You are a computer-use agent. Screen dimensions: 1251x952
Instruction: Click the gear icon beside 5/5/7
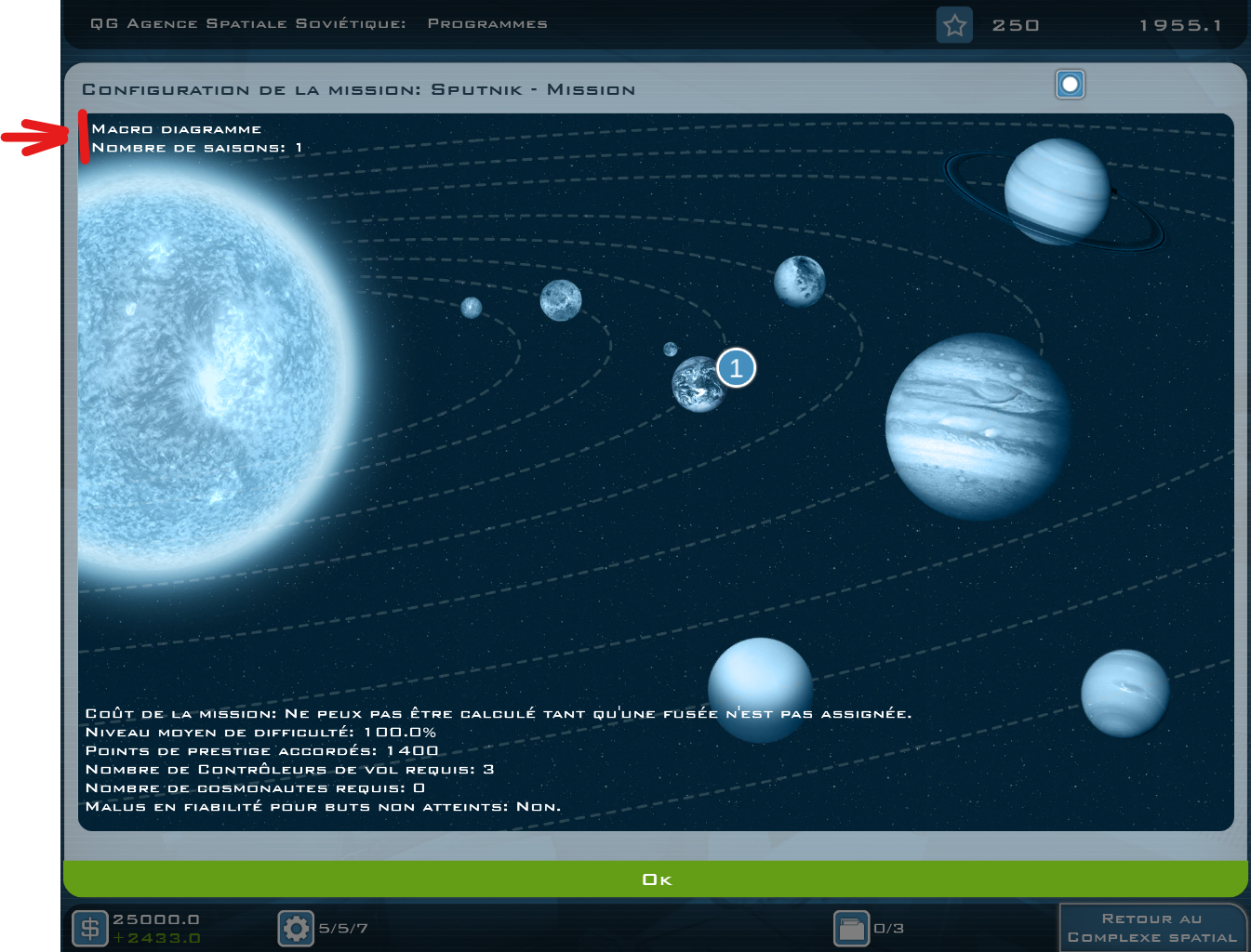pos(296,928)
